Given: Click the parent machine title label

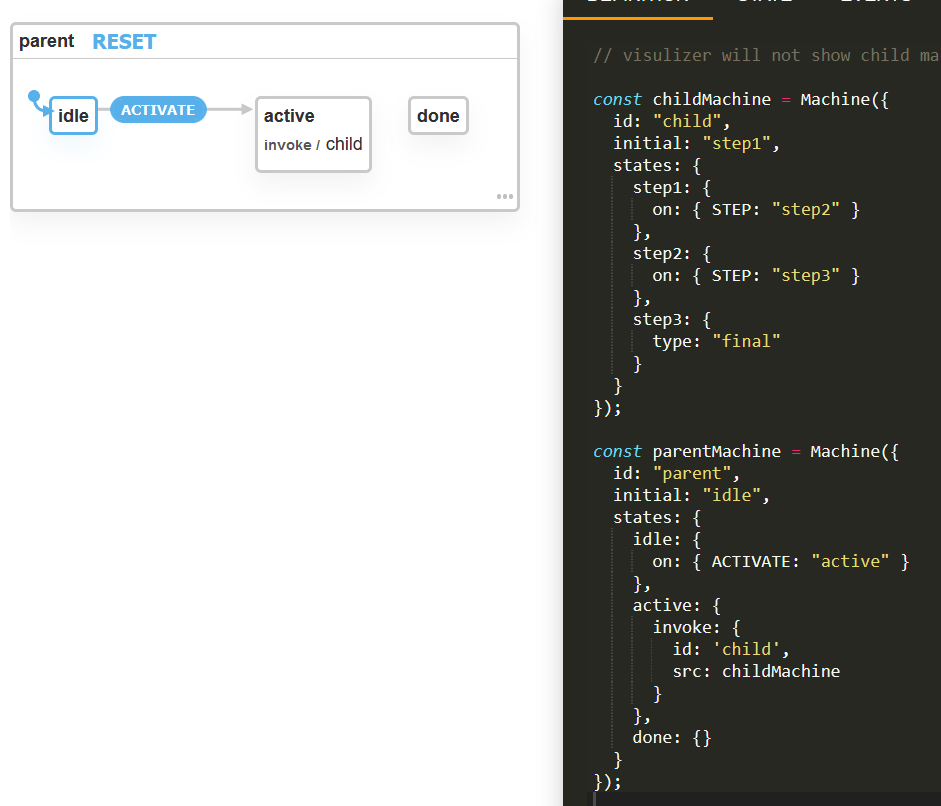Looking at the screenshot, I should [46, 41].
